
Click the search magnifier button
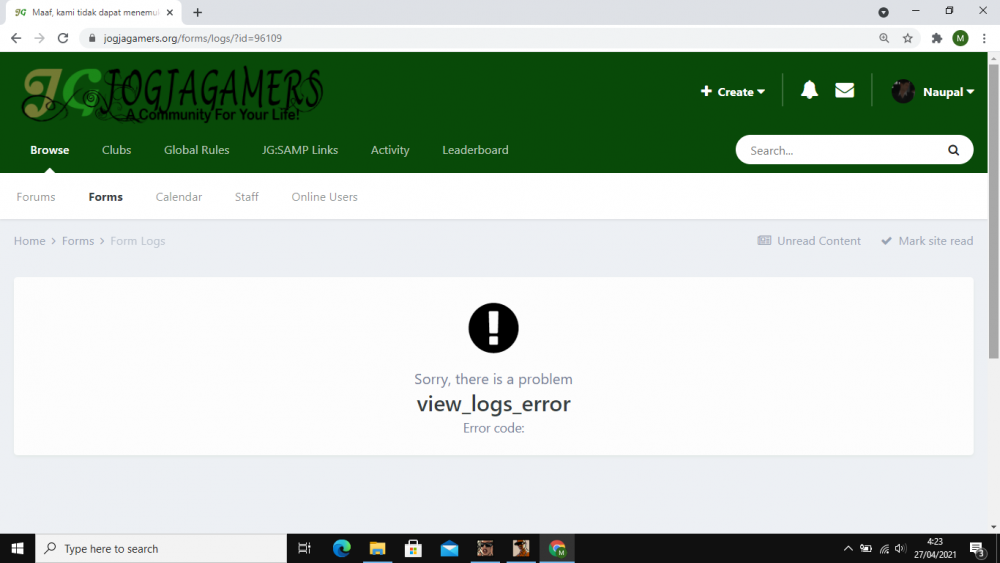tap(953, 150)
